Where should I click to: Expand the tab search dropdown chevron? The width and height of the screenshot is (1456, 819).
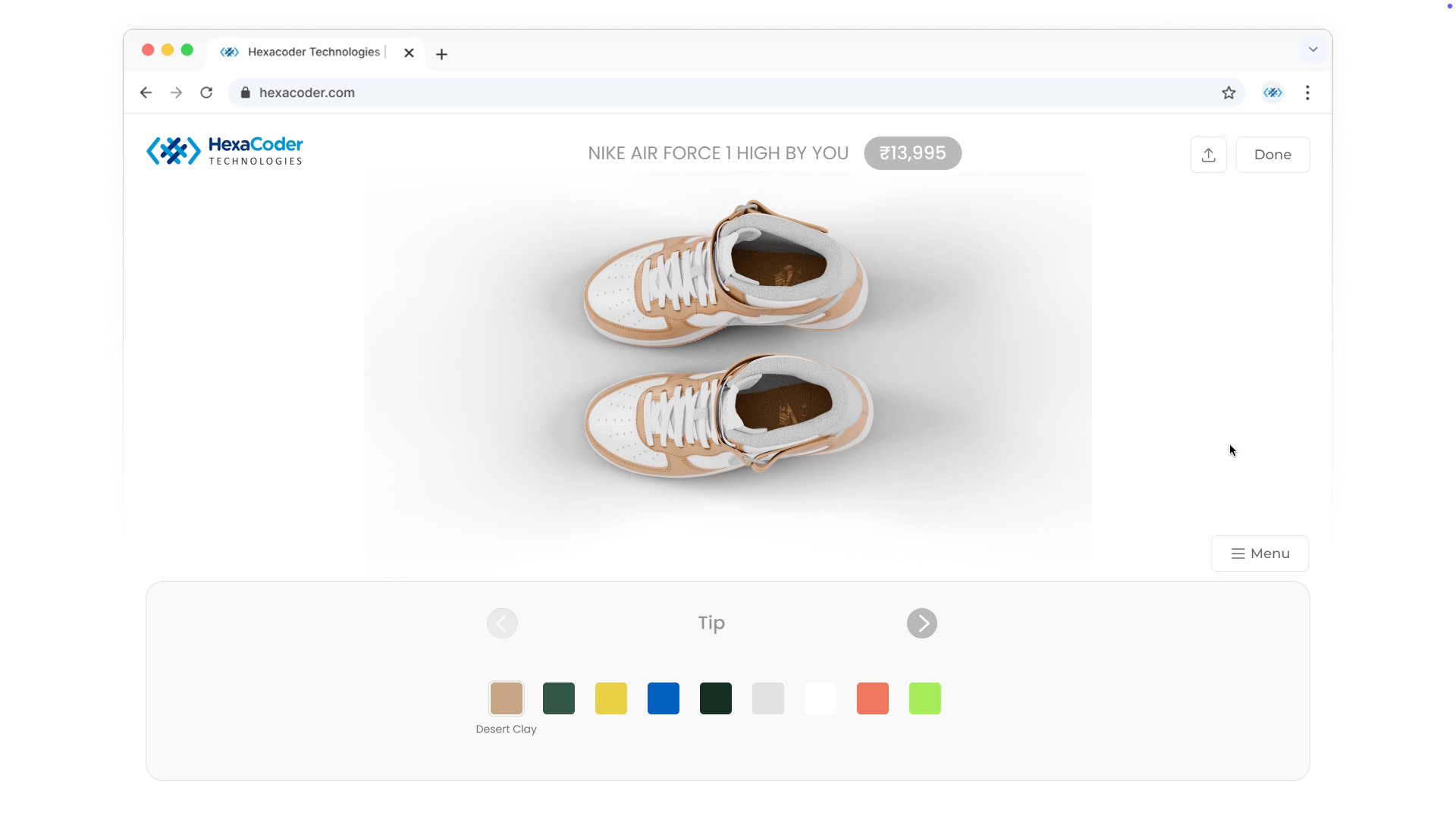1313,49
